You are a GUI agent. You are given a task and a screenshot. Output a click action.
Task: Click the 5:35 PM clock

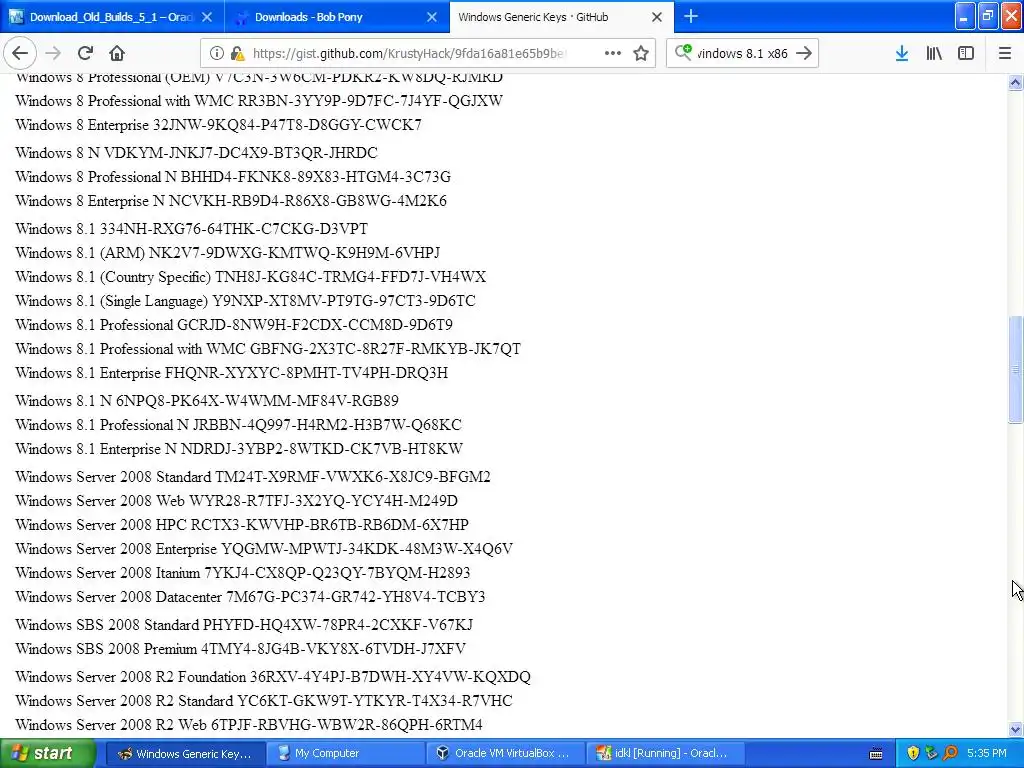point(987,754)
